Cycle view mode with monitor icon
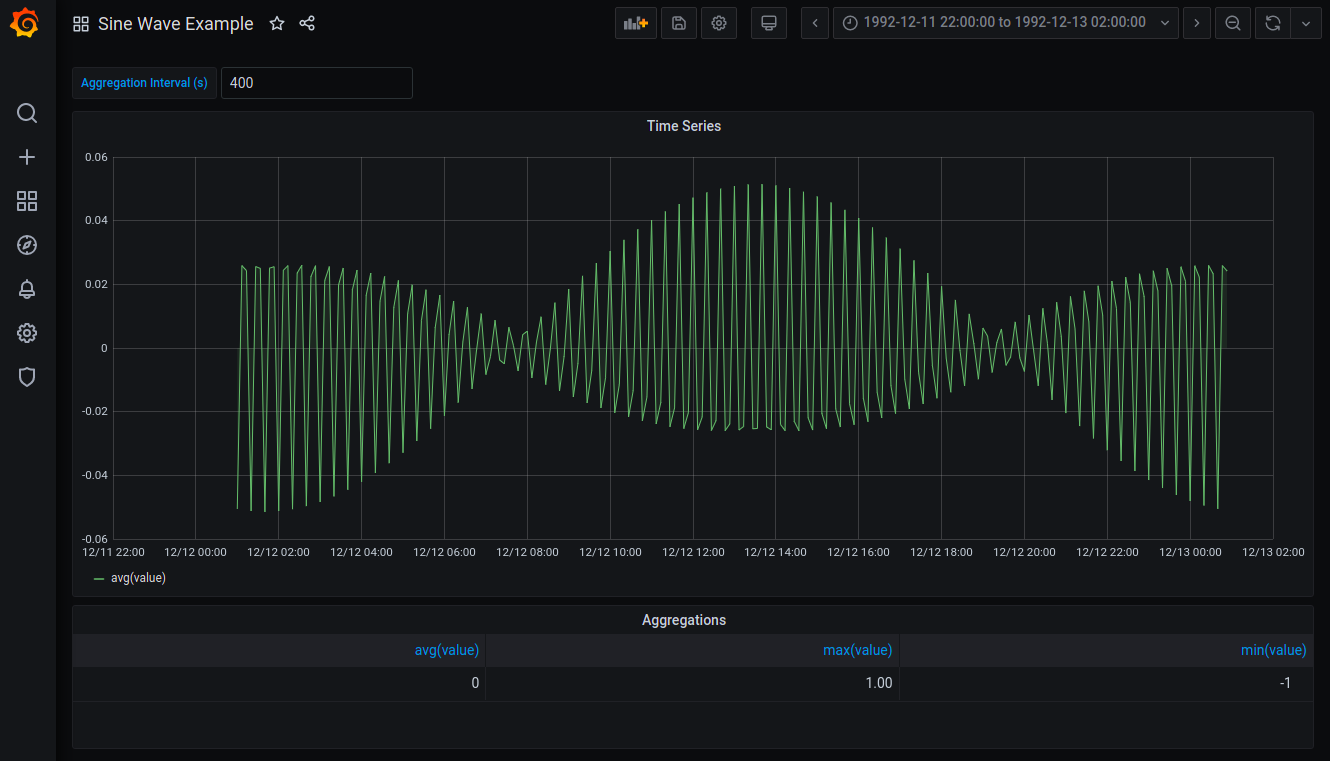The height and width of the screenshot is (761, 1330). (x=769, y=23)
